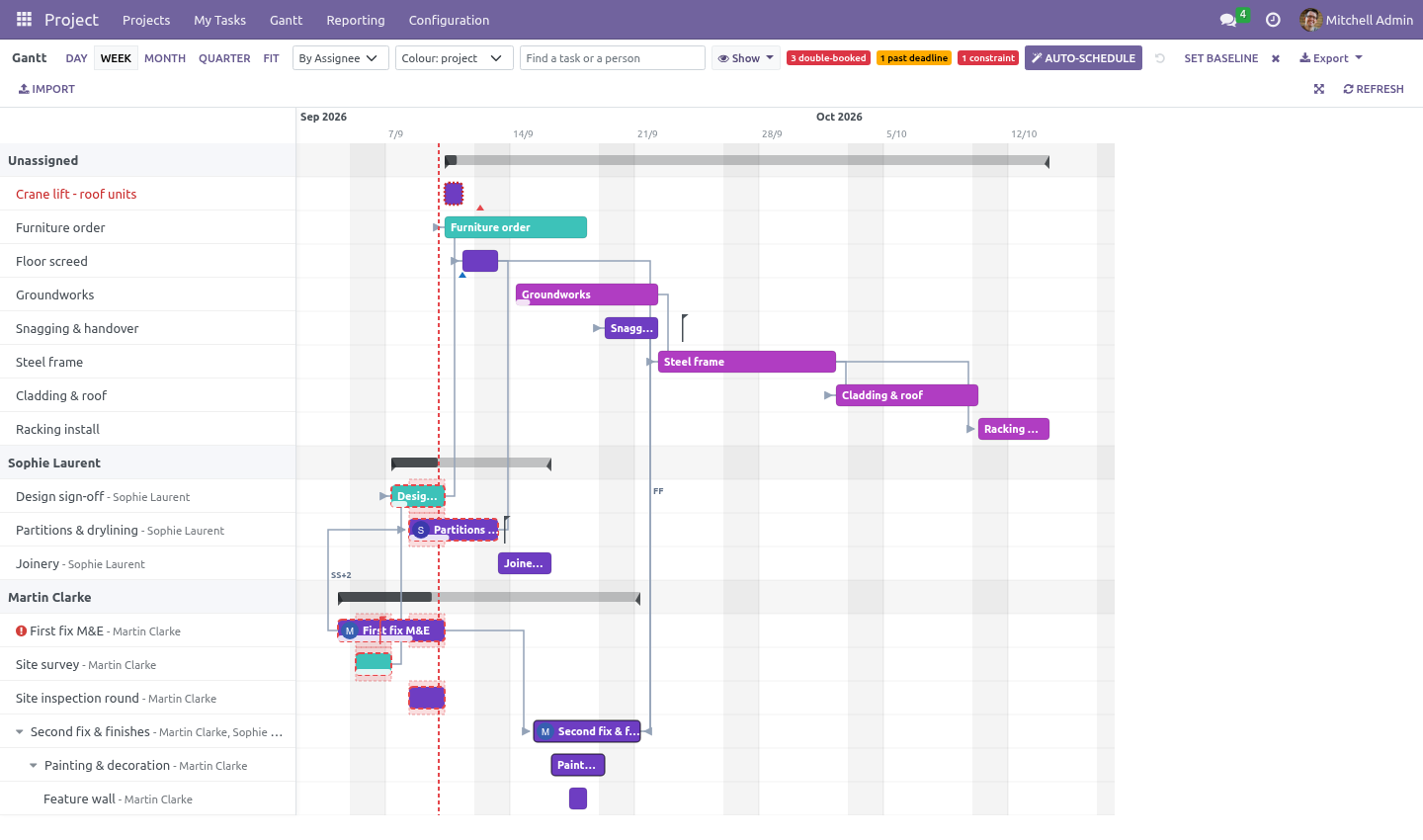
Task: Click the REFRESH button
Action: pos(1374,89)
